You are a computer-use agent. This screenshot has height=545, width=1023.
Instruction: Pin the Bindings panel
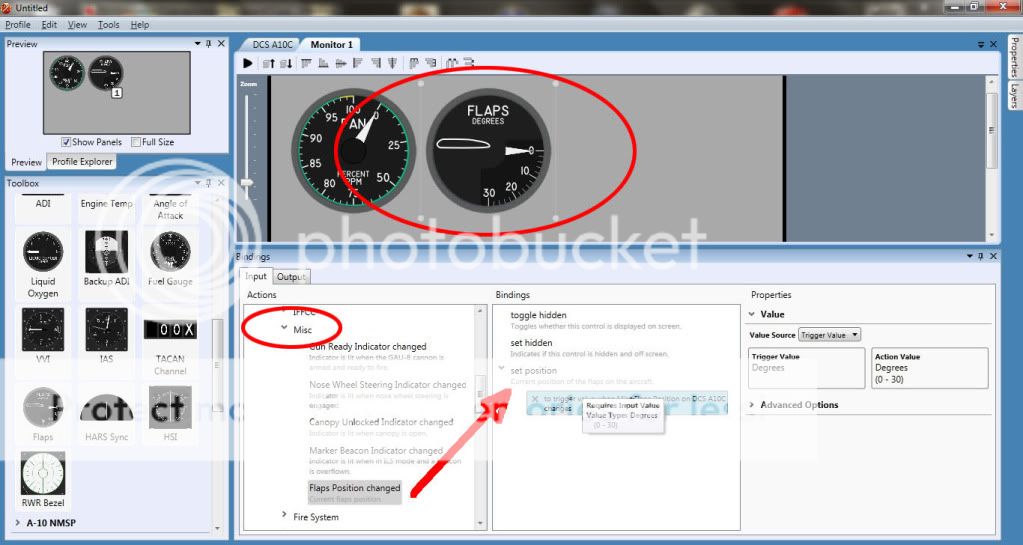(x=981, y=257)
